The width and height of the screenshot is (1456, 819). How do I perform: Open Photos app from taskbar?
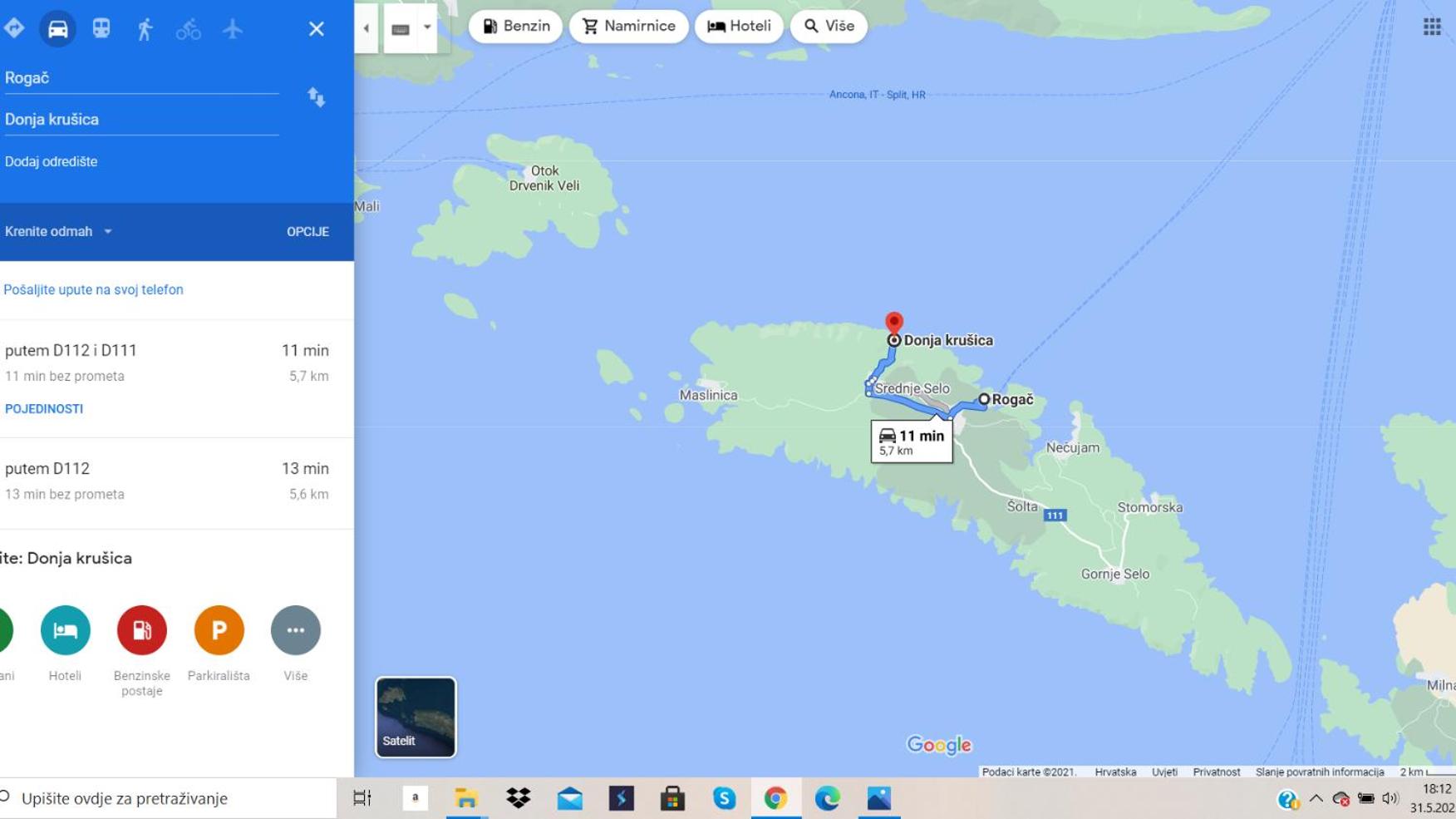(878, 798)
